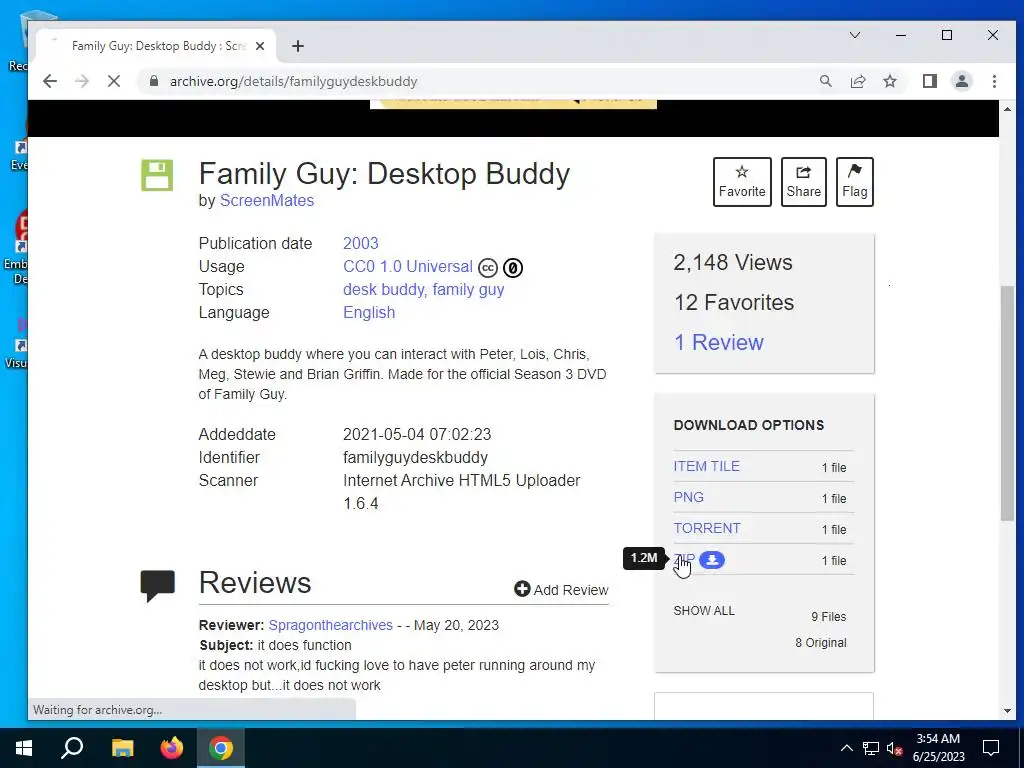Open the Spragonthearchives reviewer link
Screen dimensions: 1024x768
(330, 625)
